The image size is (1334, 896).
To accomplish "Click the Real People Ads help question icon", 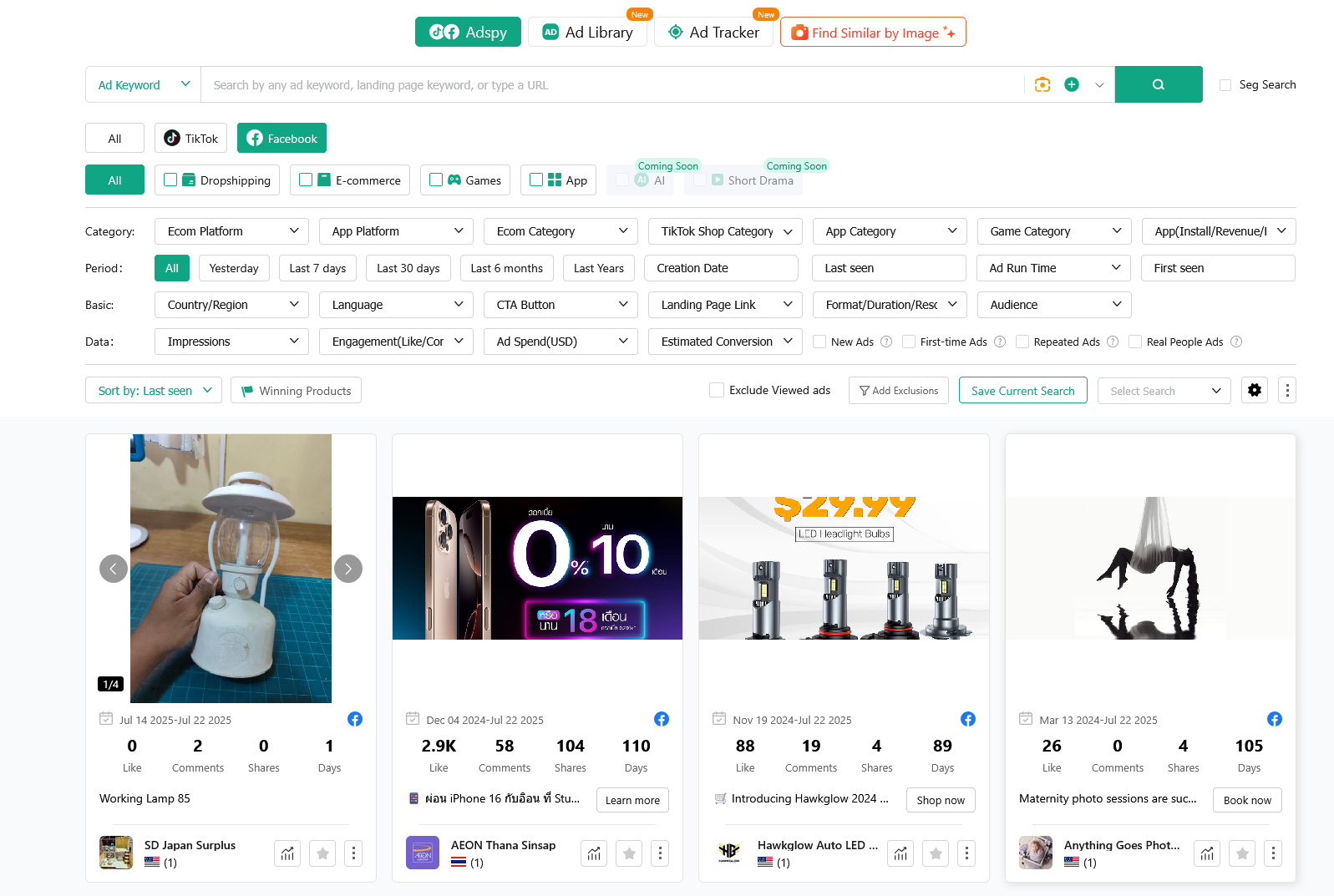I will point(1236,342).
